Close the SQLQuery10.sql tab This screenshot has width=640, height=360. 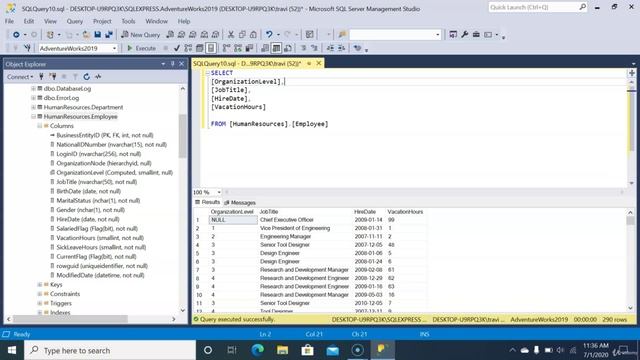[319, 63]
